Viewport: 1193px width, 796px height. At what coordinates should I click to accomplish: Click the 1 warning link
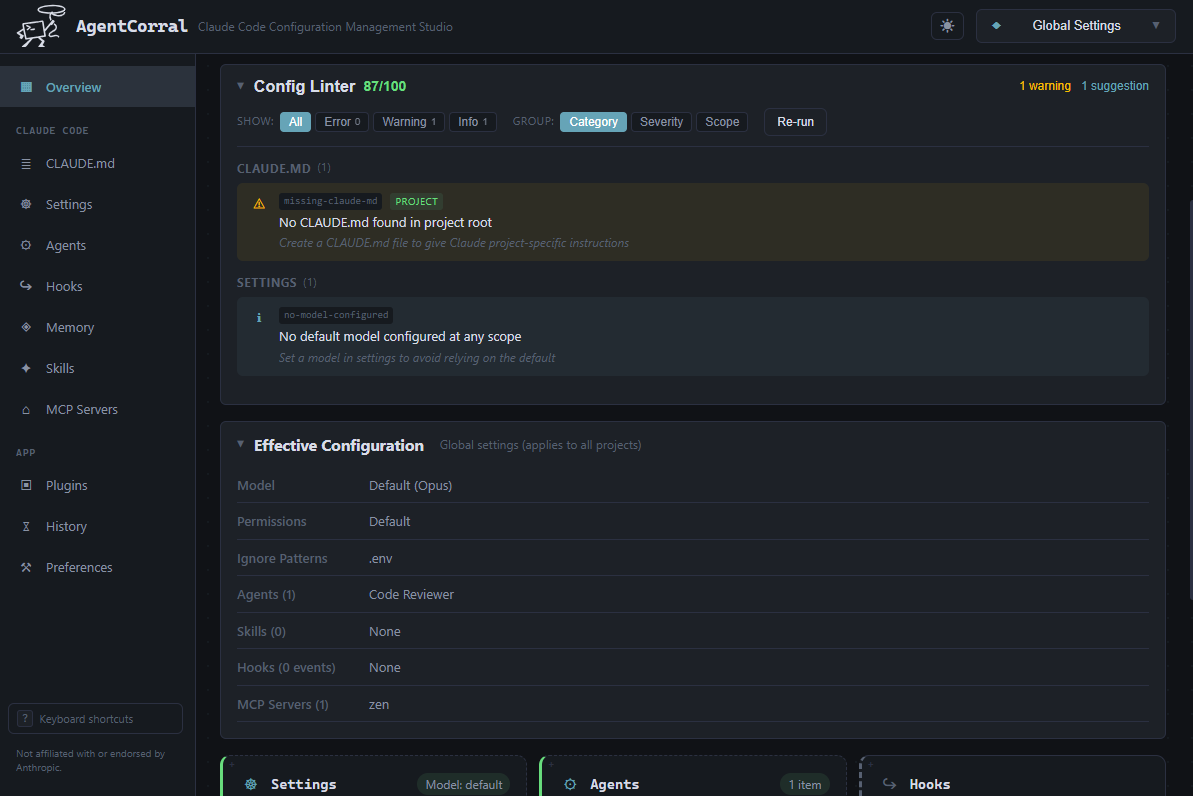click(x=1045, y=86)
